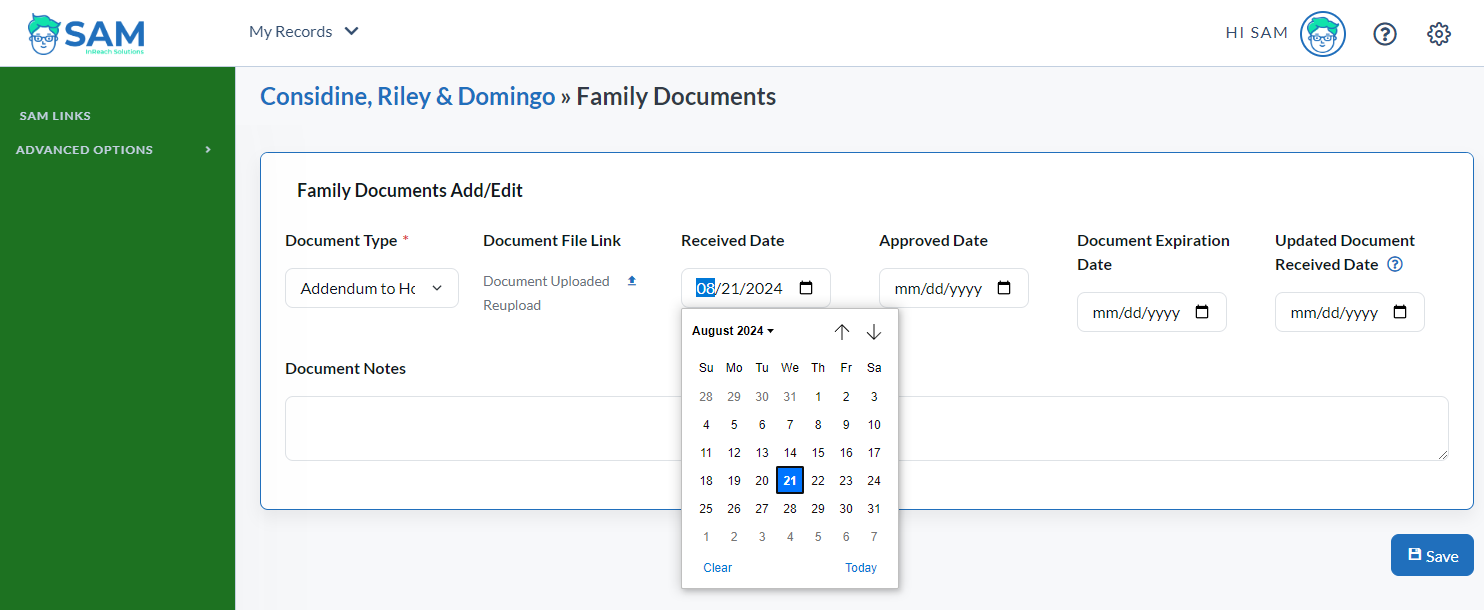Open the Document Type dropdown

[372, 288]
